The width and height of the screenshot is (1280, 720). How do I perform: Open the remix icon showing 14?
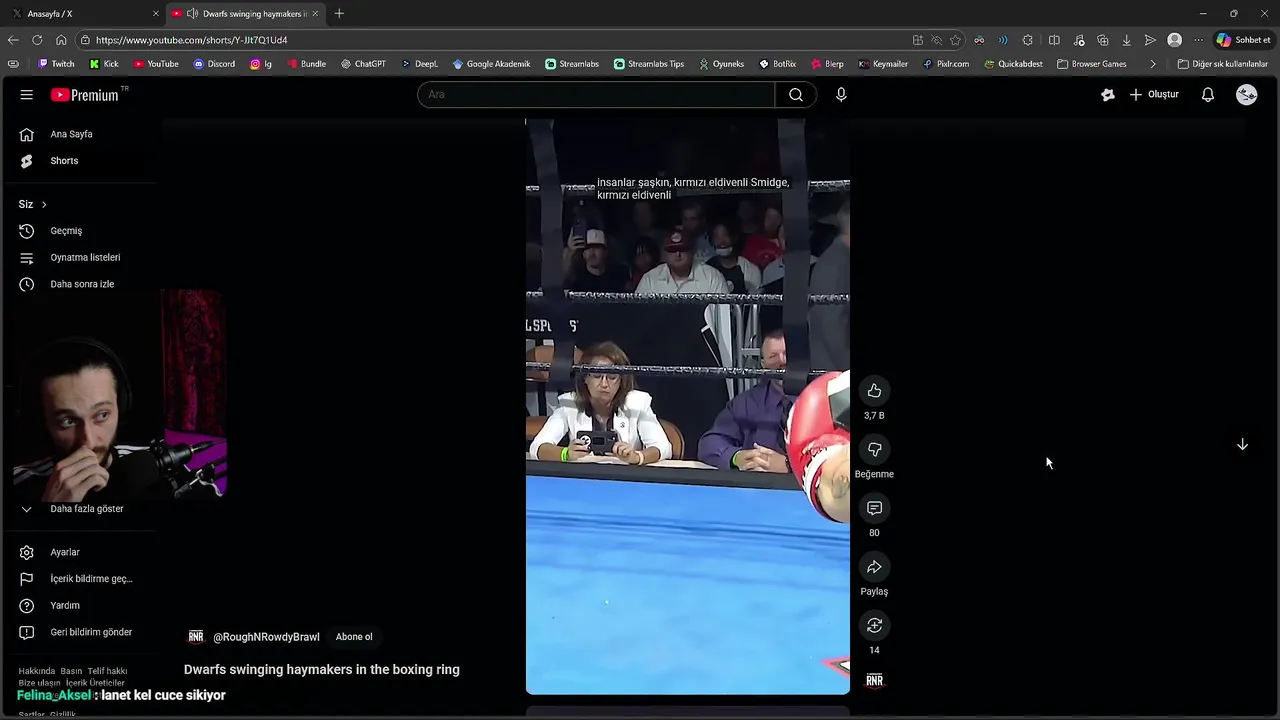point(874,626)
